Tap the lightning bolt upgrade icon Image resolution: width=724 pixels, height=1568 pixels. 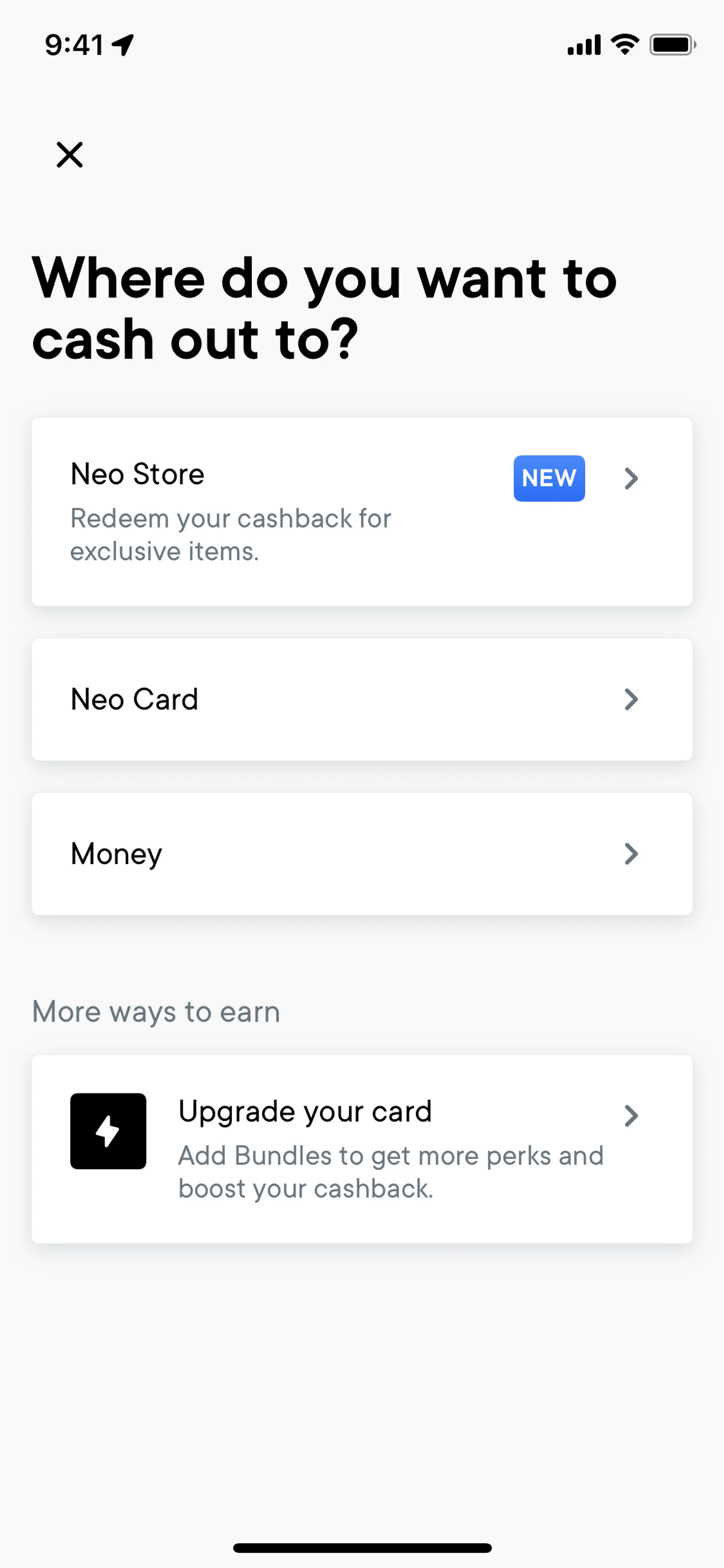click(x=108, y=1131)
